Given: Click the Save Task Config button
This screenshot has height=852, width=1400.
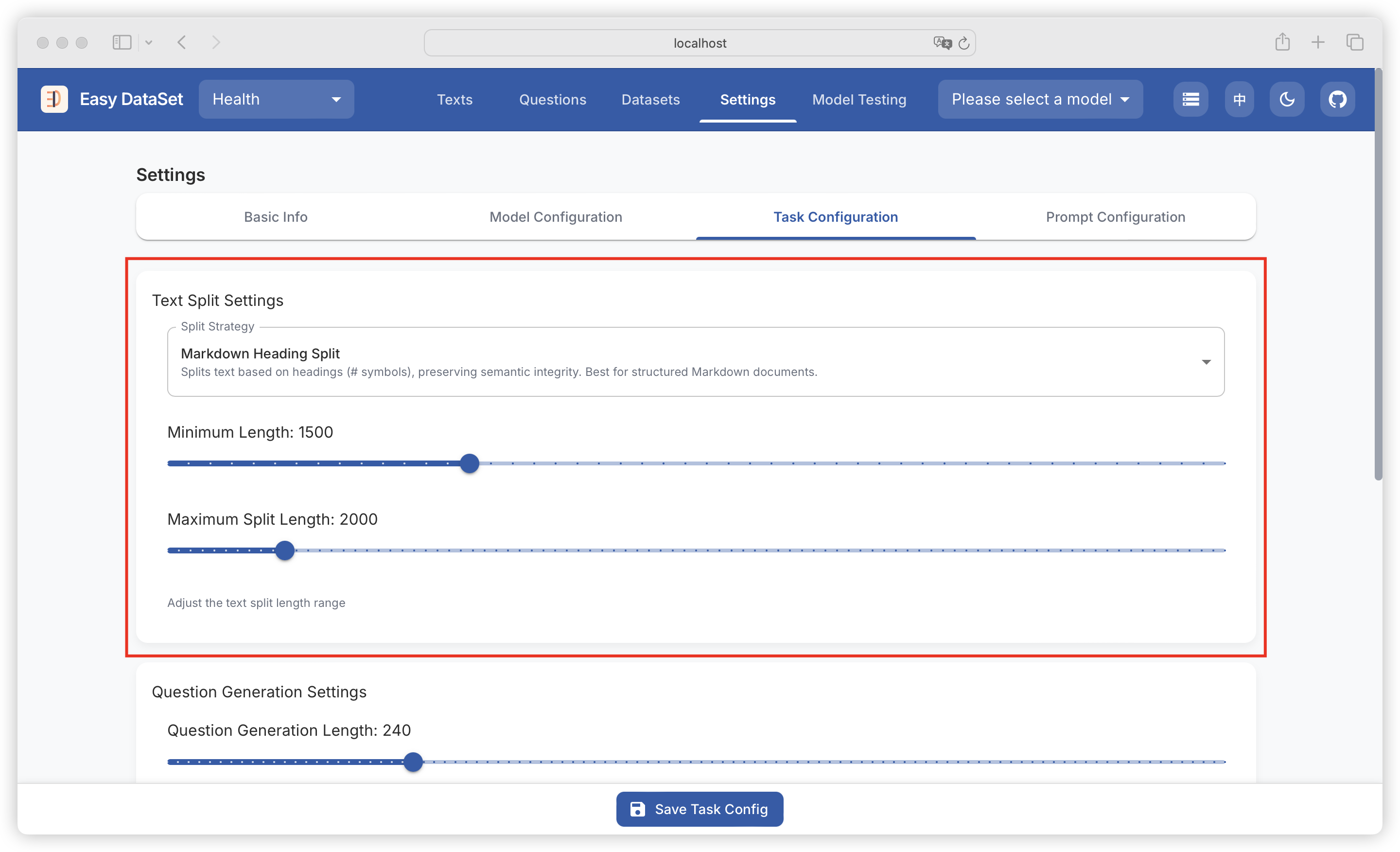Looking at the screenshot, I should click(700, 808).
